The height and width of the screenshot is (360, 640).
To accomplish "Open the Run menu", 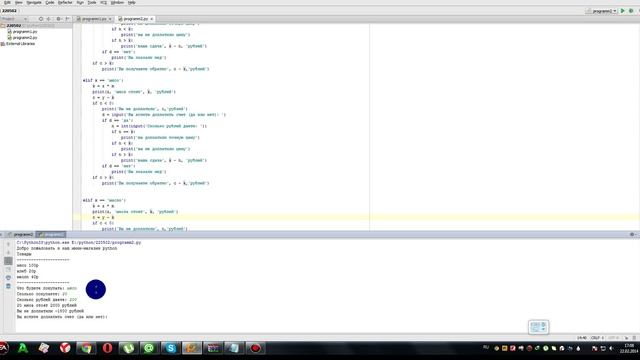I will (80, 2).
